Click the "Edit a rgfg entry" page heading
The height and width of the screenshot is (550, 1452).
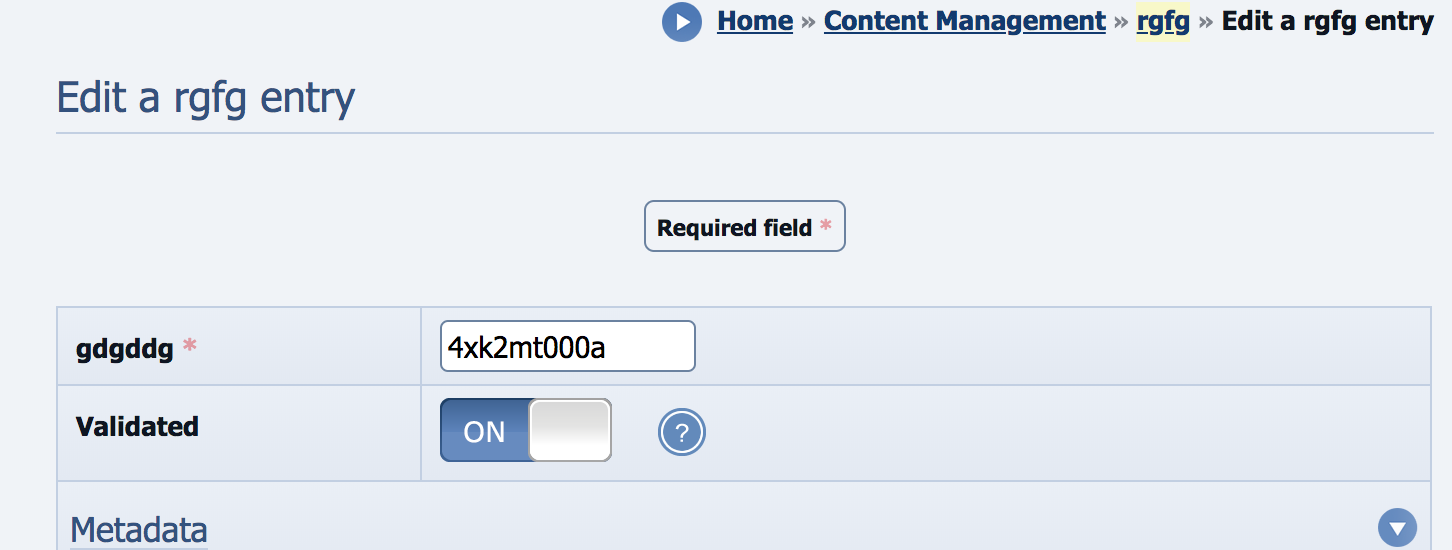click(x=206, y=98)
